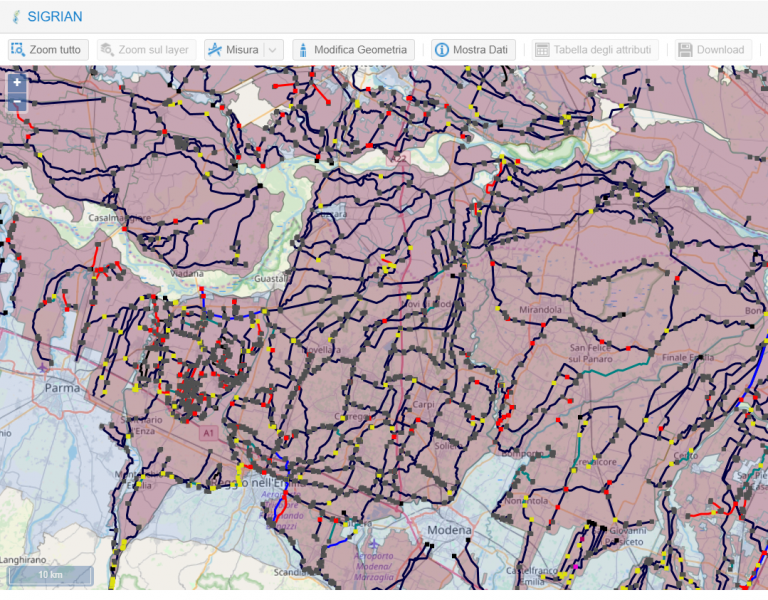
Task: Click the Finale Emilia map label
Action: 689,357
